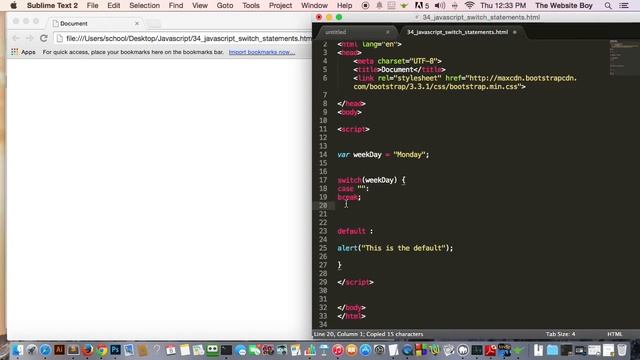Click the Sublime minimap
The image size is (640, 360).
[x=623, y=57]
